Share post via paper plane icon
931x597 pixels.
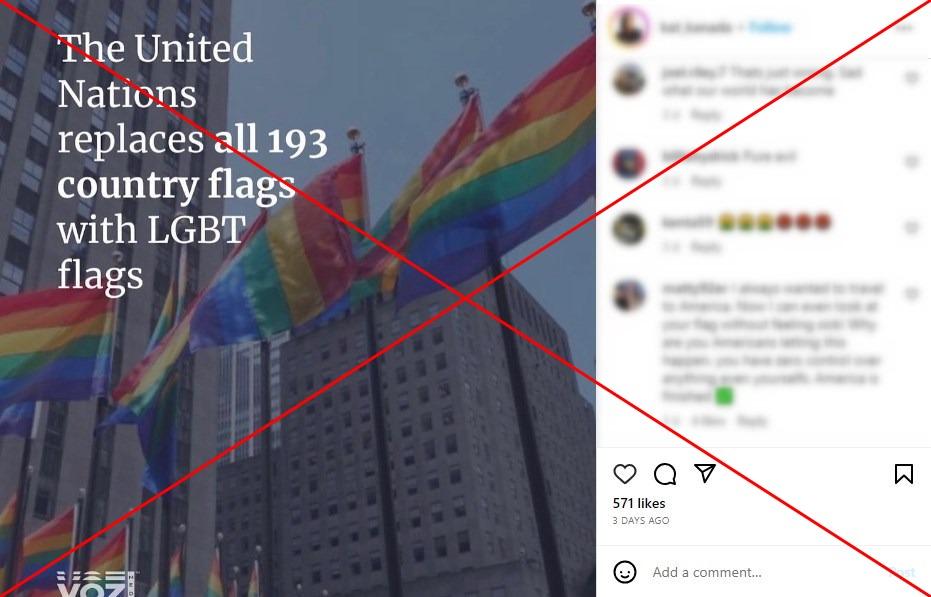pyautogui.click(x=705, y=473)
